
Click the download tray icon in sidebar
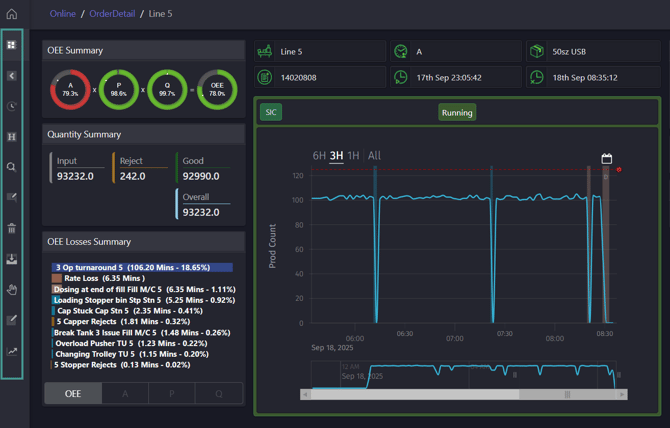tap(12, 259)
